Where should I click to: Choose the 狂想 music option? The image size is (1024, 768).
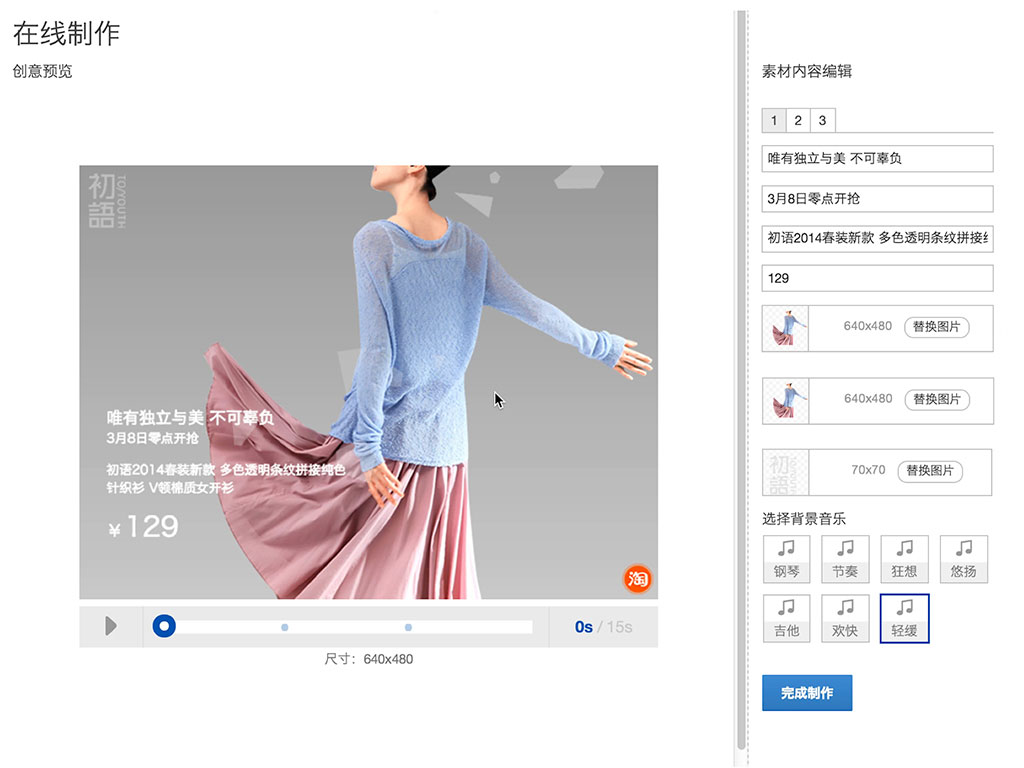[x=904, y=559]
